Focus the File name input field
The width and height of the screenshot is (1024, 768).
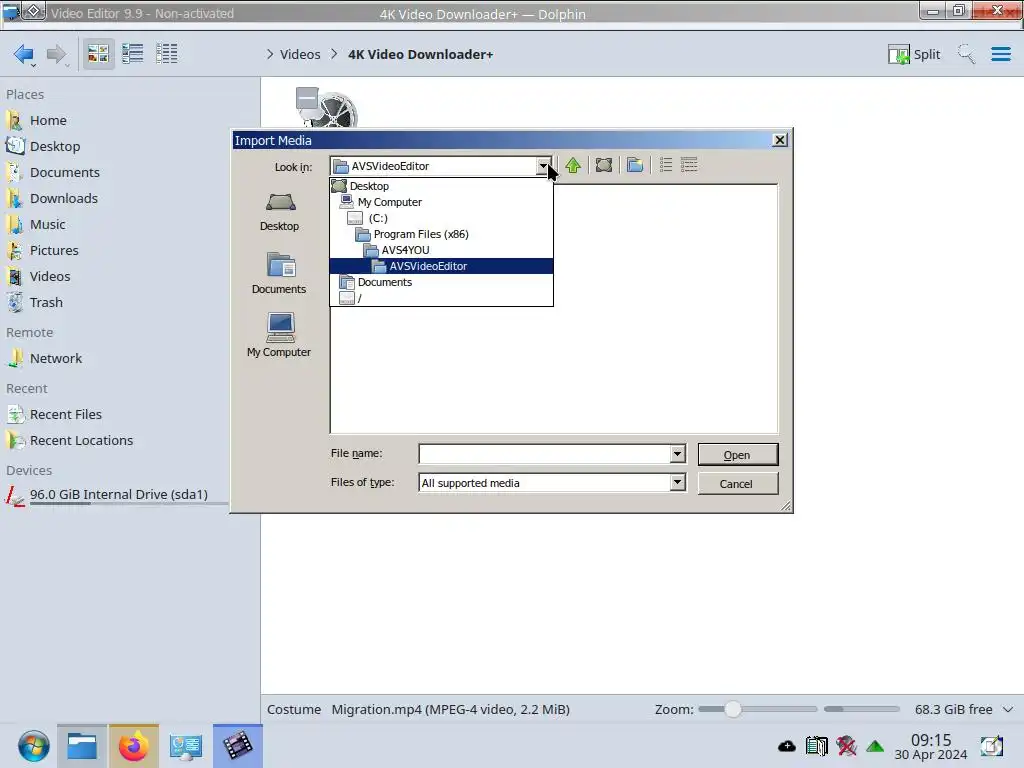[x=545, y=454]
